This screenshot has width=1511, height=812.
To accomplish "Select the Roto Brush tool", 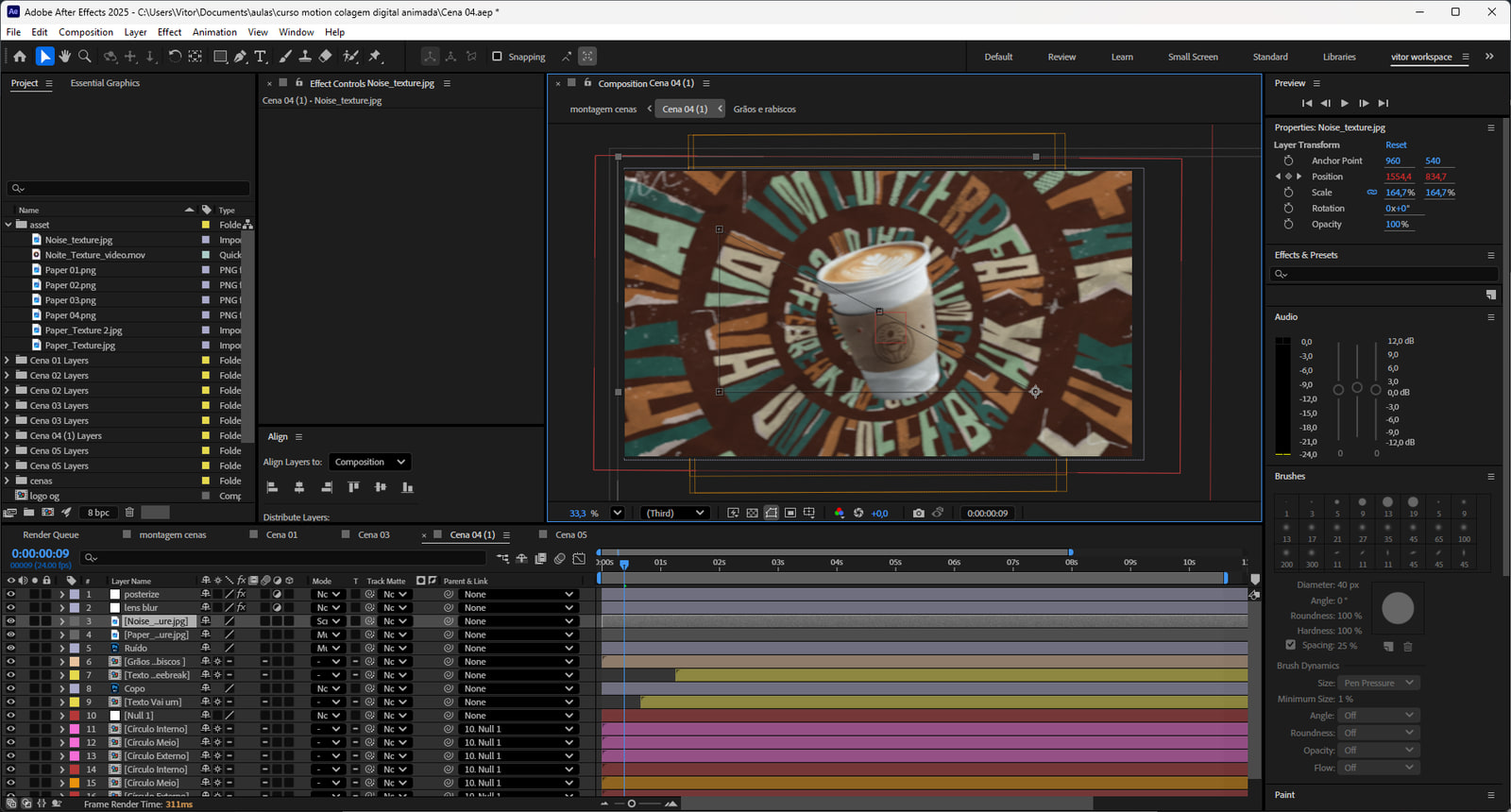I will point(350,57).
